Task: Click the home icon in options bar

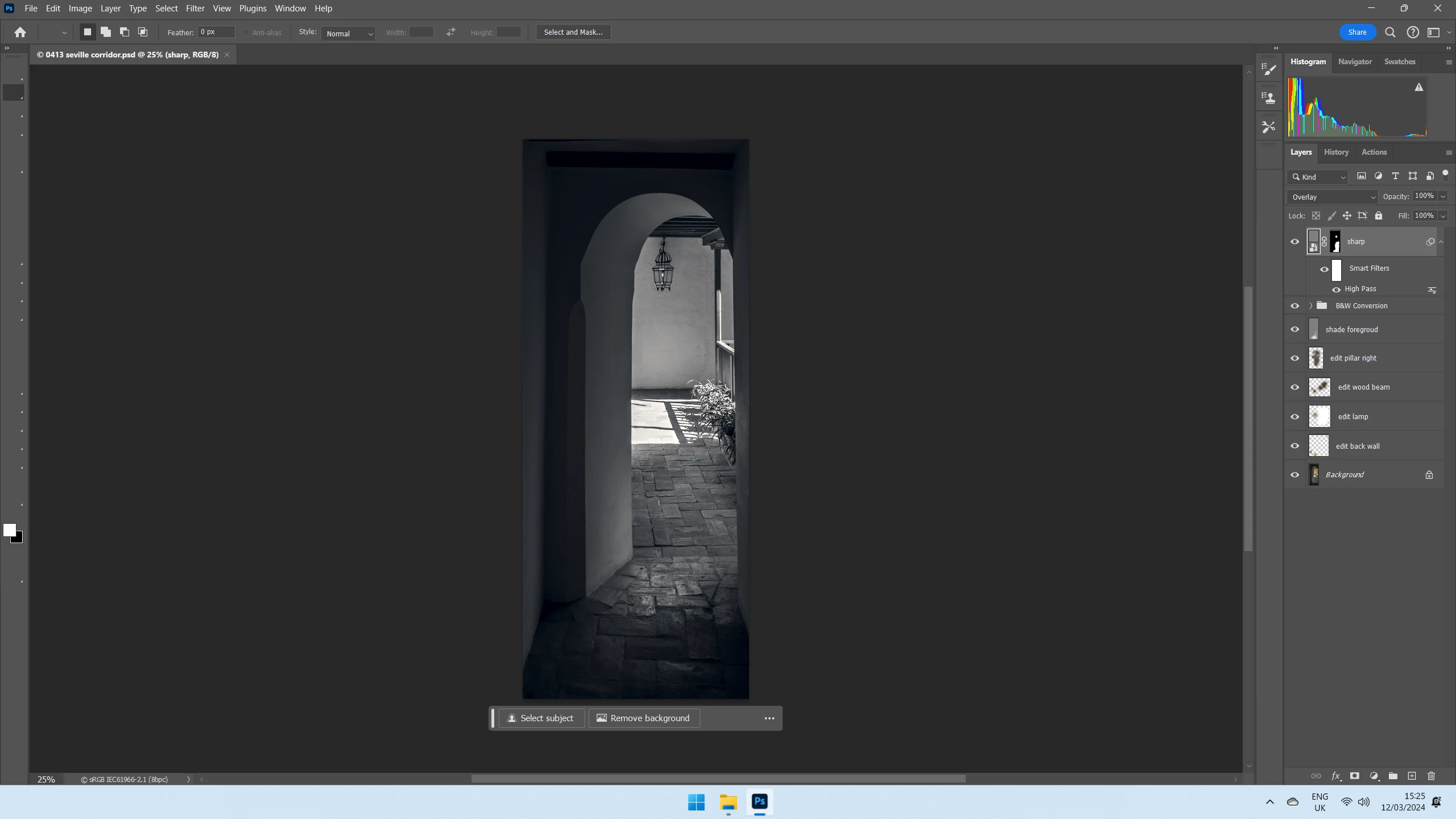Action: click(x=20, y=32)
